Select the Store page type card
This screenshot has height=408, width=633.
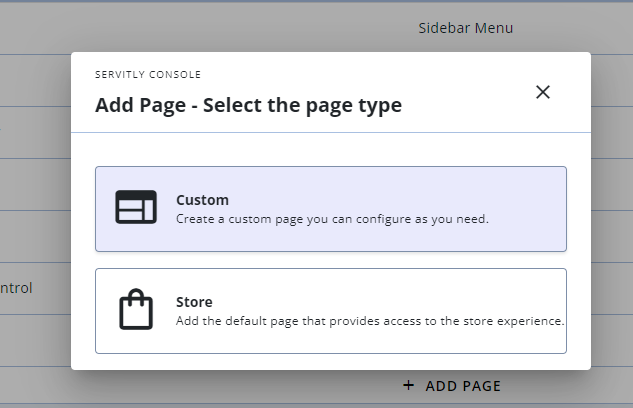point(330,310)
